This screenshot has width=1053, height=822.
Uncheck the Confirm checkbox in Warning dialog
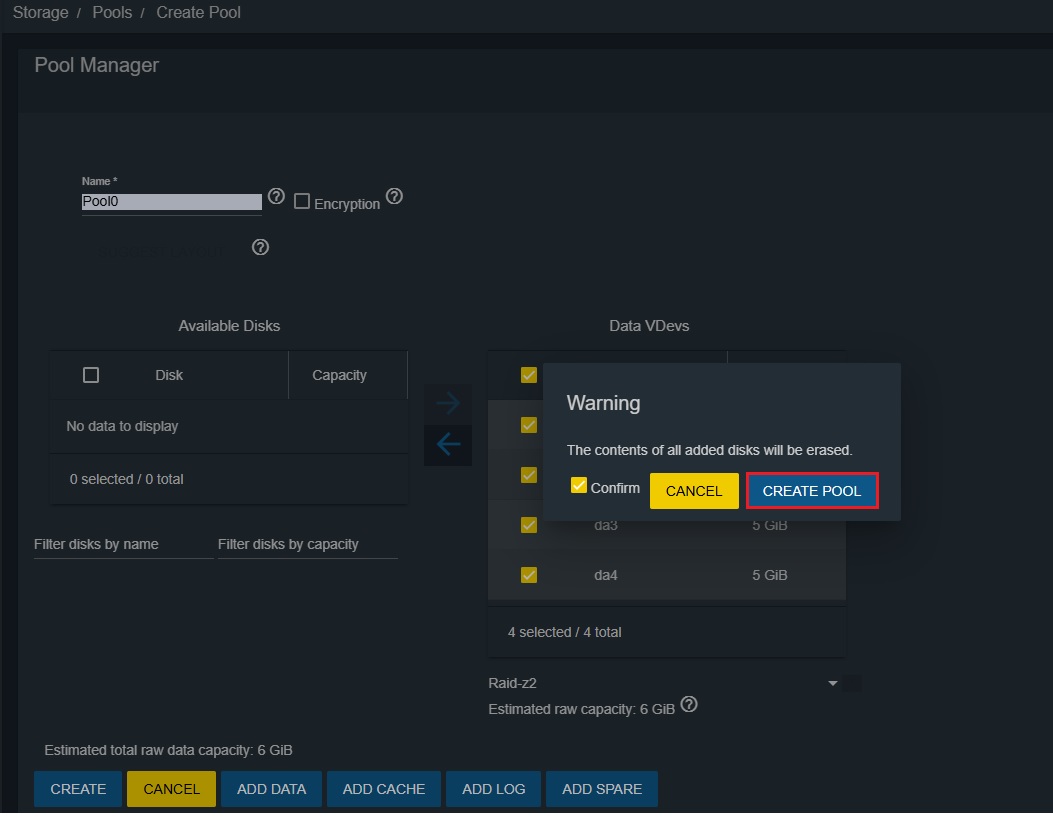click(578, 486)
